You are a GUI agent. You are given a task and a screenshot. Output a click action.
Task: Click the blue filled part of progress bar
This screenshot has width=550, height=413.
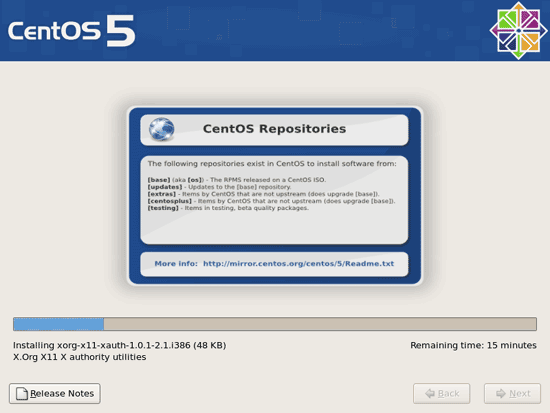click(59, 324)
